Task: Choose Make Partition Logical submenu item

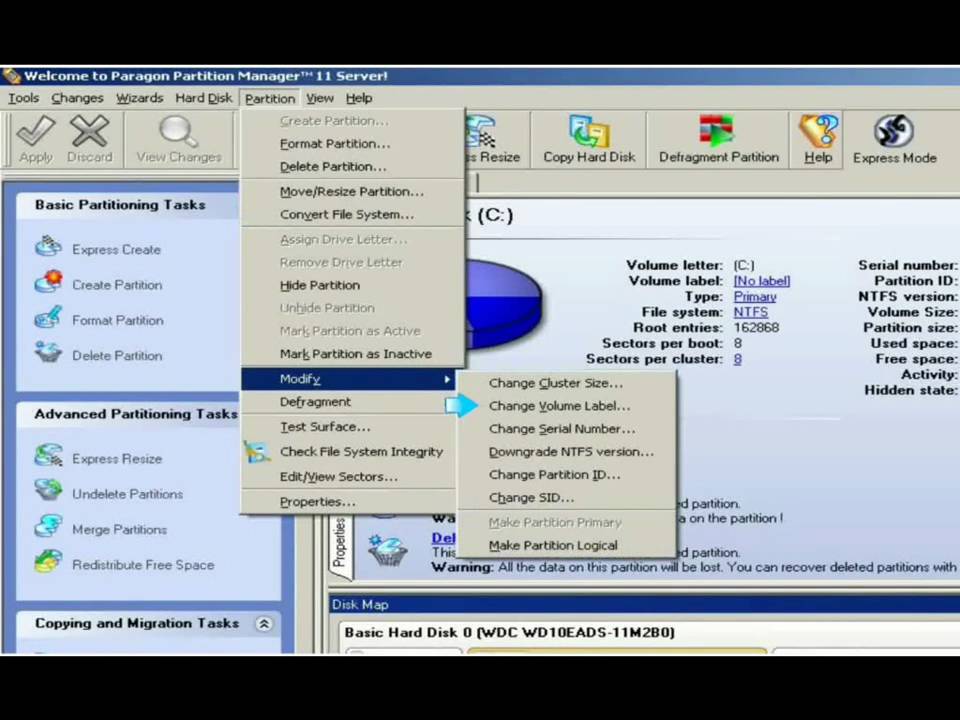Action: (x=567, y=546)
